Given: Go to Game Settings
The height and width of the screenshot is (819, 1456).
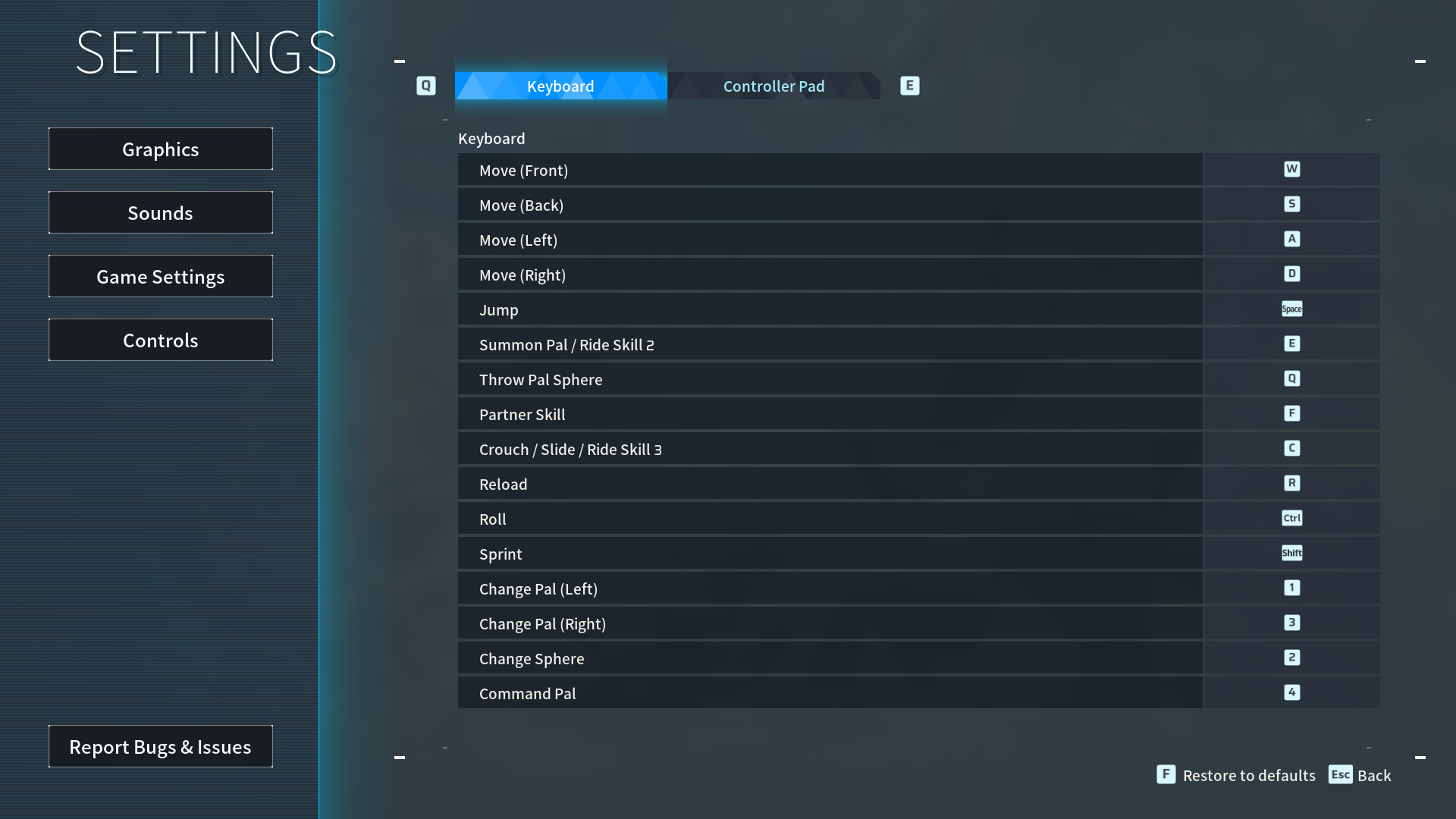Looking at the screenshot, I should (x=161, y=277).
